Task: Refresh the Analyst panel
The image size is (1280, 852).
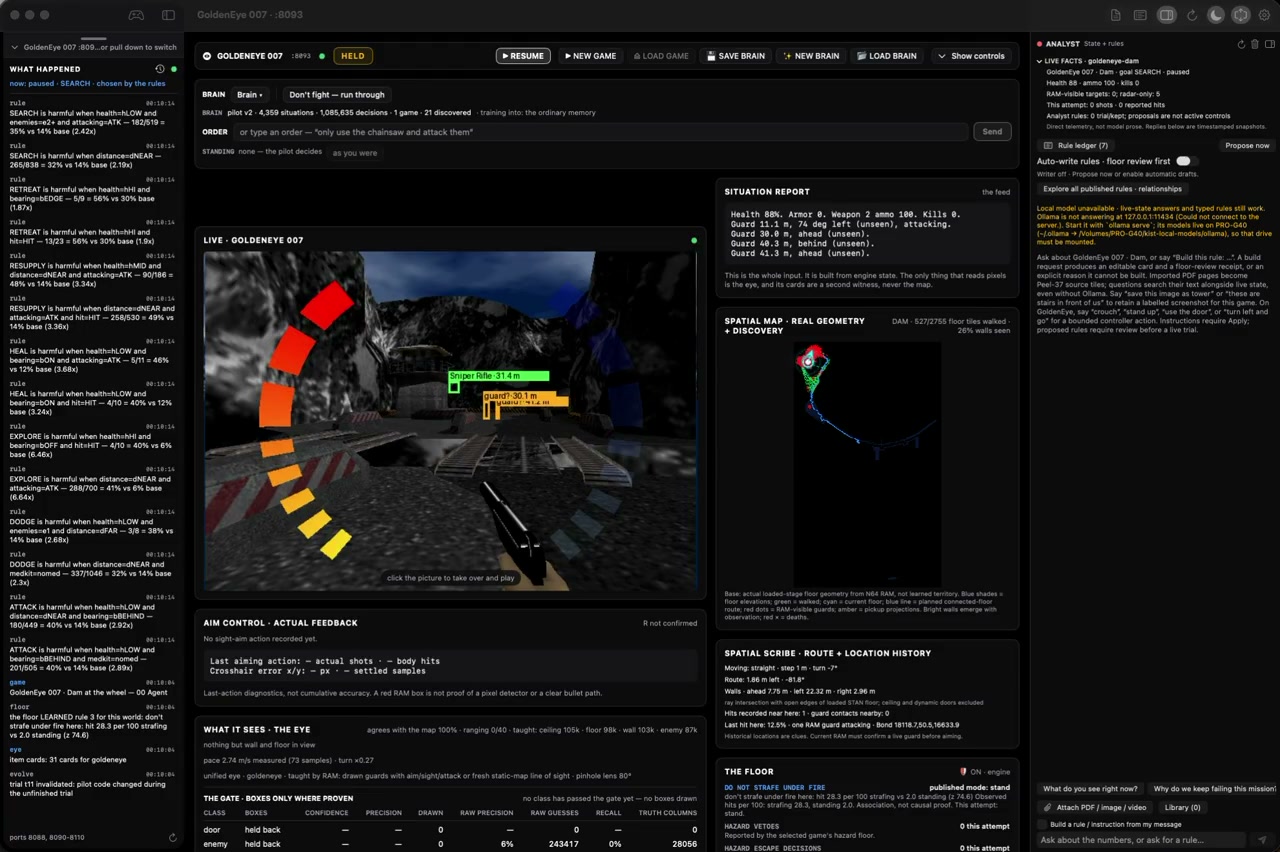Action: coord(1241,44)
